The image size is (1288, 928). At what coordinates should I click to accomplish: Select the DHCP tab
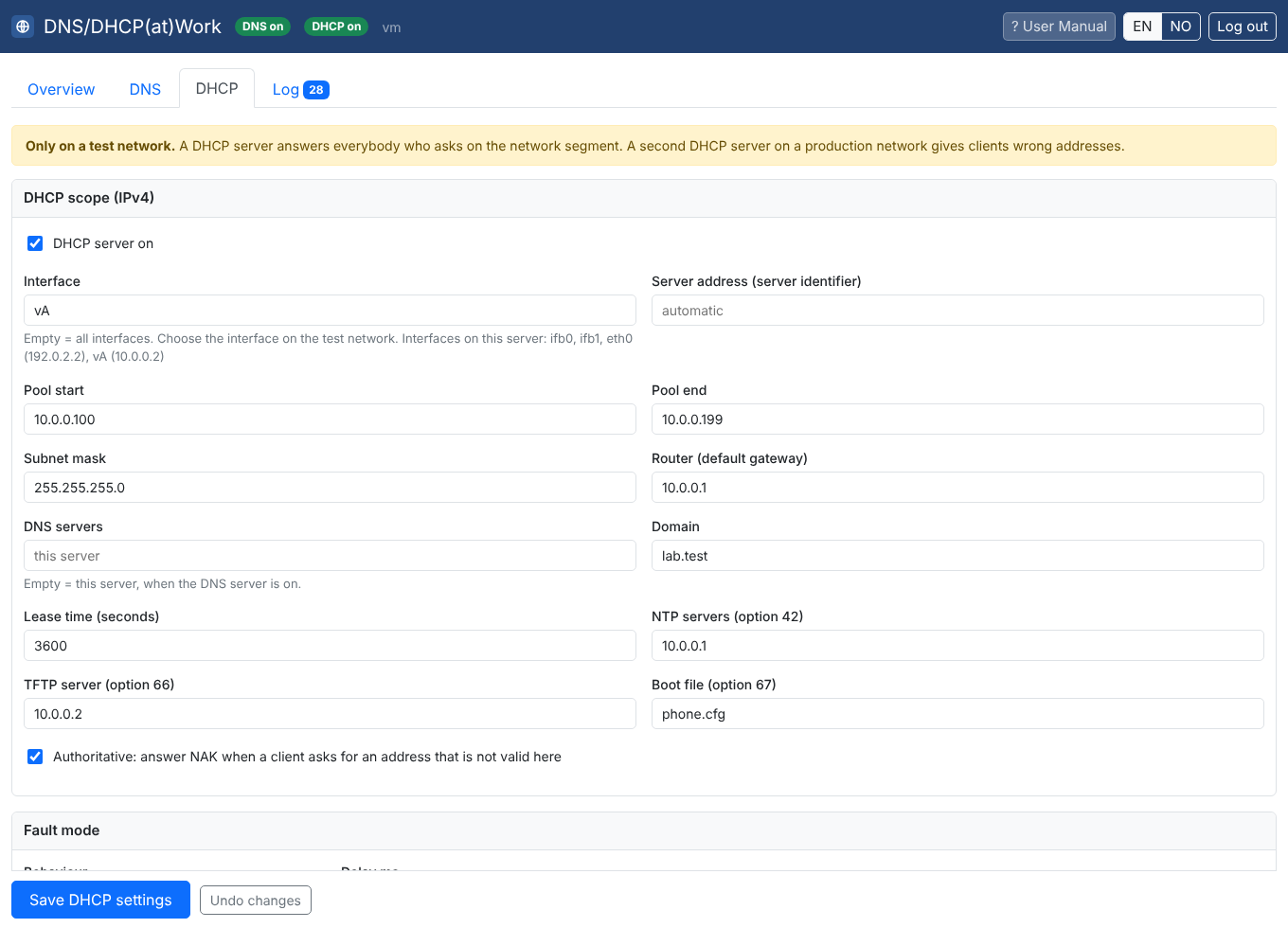coord(217,88)
